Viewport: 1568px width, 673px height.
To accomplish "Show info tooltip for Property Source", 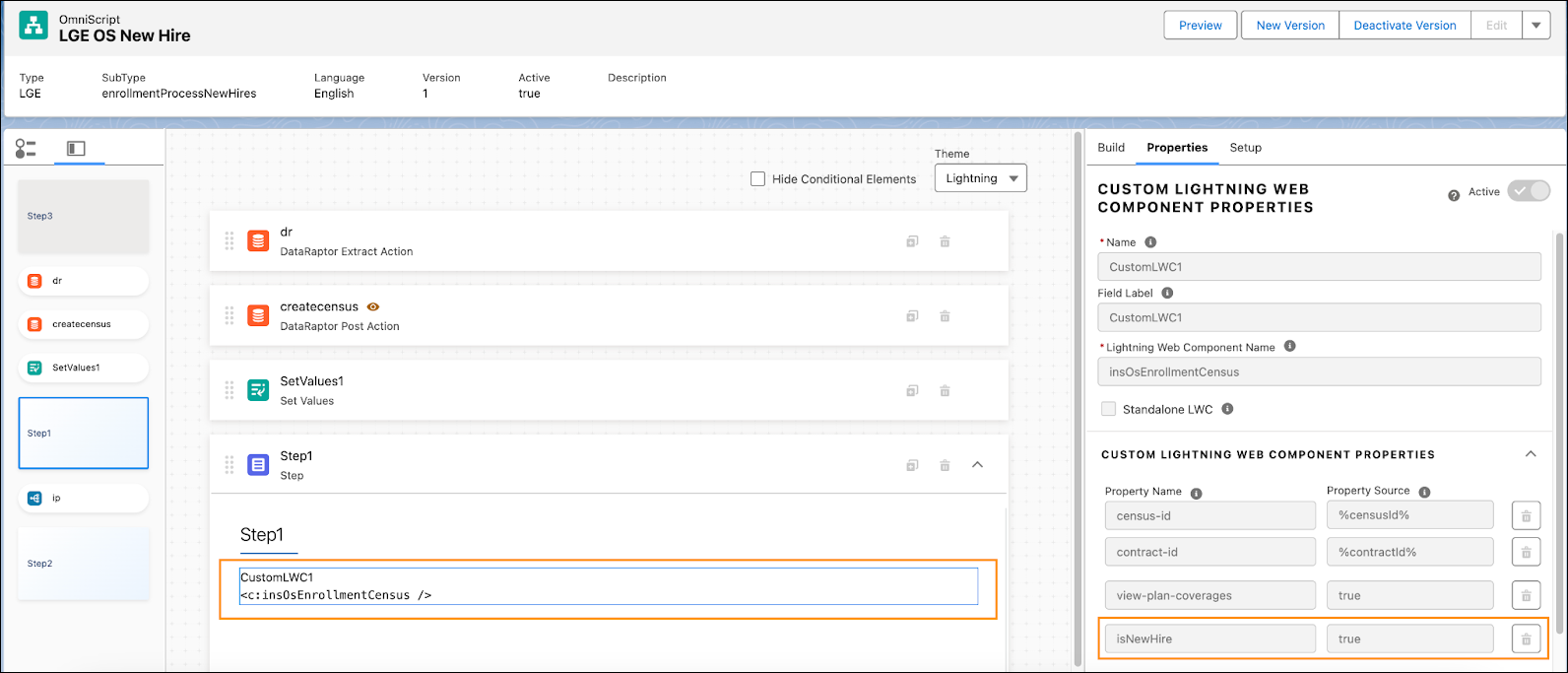I will click(1424, 492).
